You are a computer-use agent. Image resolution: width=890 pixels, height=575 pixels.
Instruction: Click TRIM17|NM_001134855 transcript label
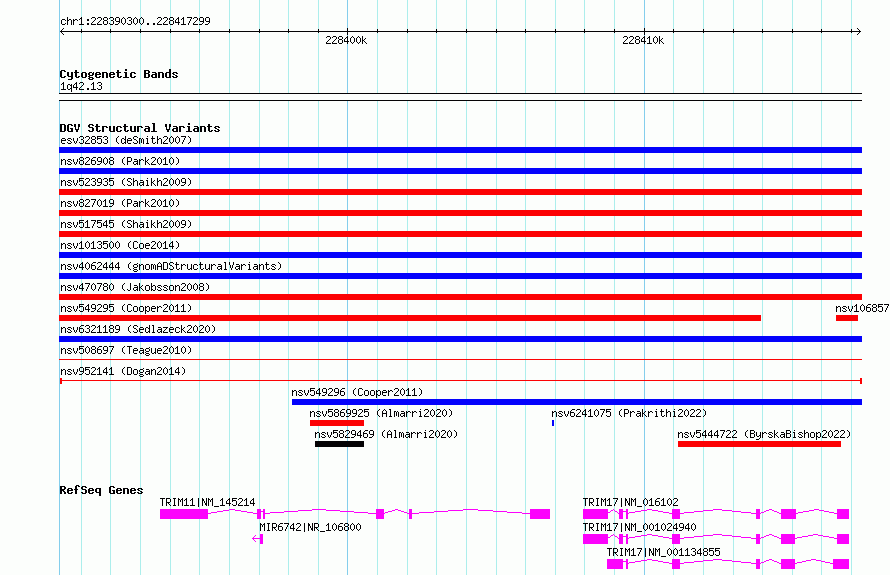pos(664,552)
